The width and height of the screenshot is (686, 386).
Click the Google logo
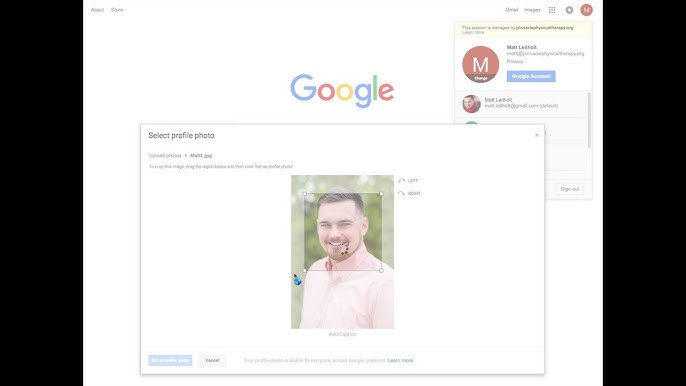tap(342, 91)
